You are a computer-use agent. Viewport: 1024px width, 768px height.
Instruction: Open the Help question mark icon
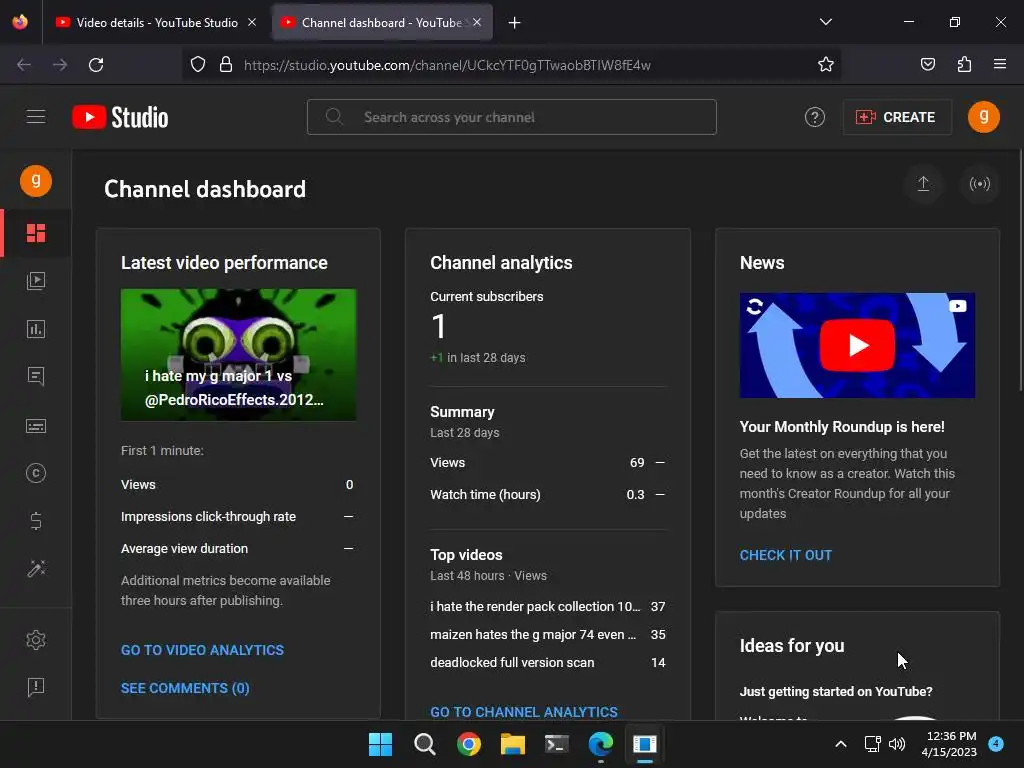[814, 117]
